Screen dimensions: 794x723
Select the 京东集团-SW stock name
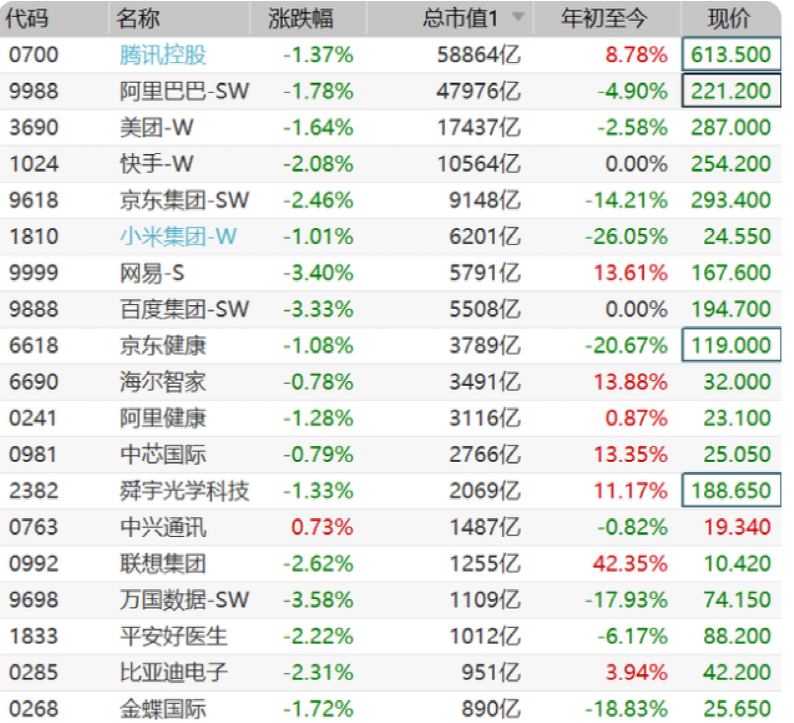point(184,200)
